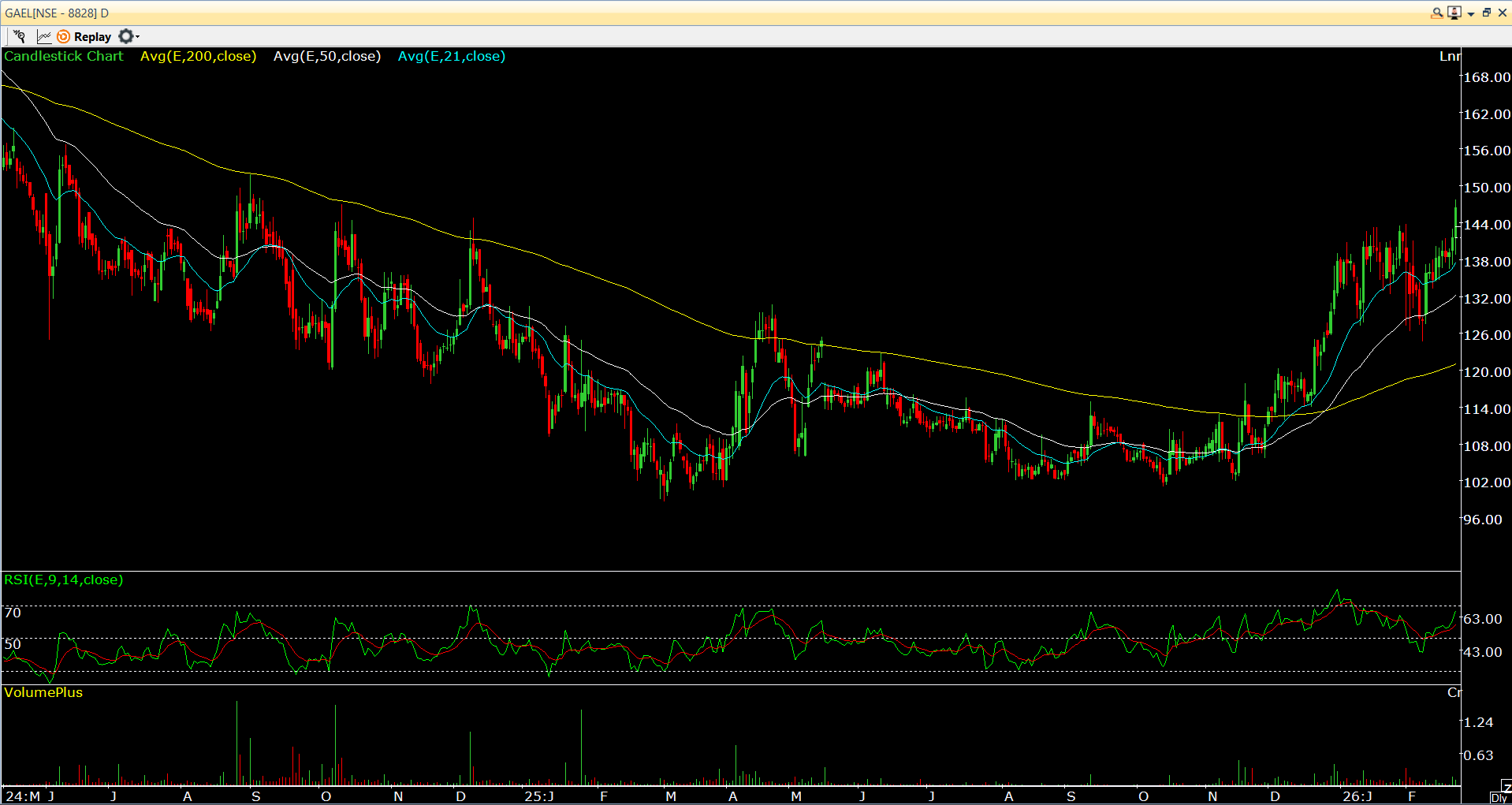This screenshot has width=1512, height=805.
Task: Click the line chart drawing tool icon
Action: (x=43, y=36)
